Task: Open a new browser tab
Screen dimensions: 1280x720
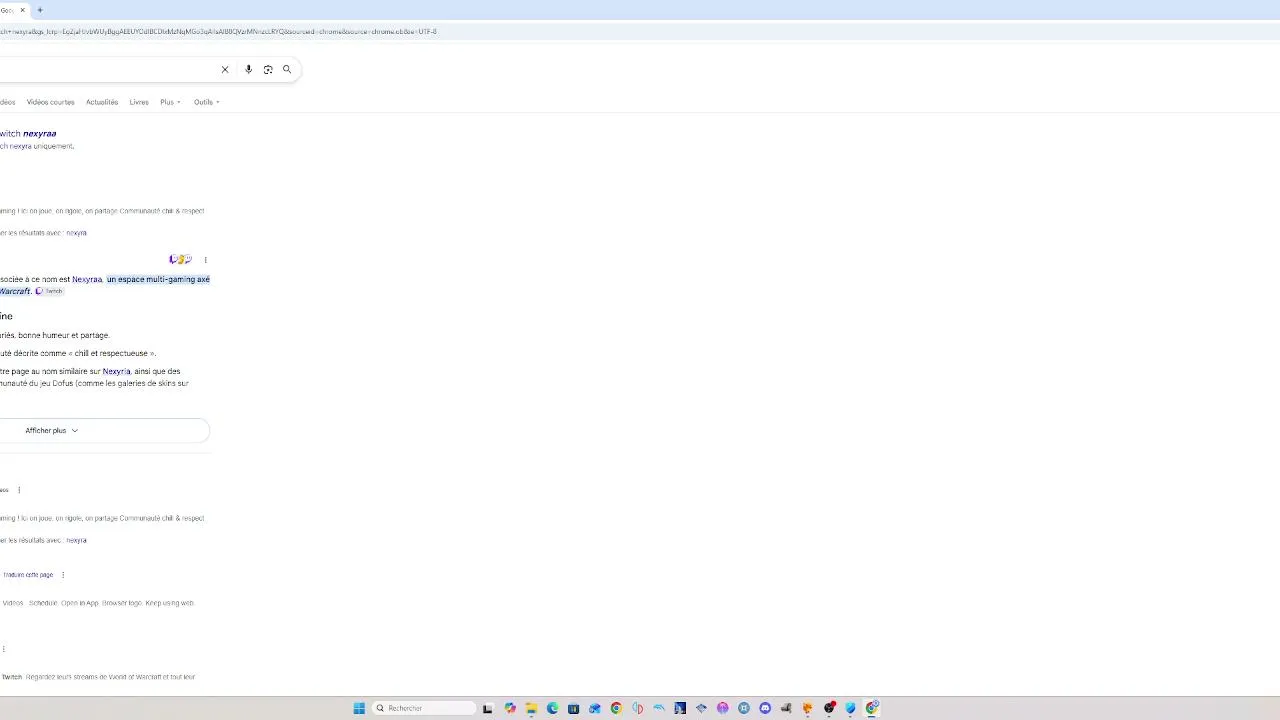Action: [40, 10]
